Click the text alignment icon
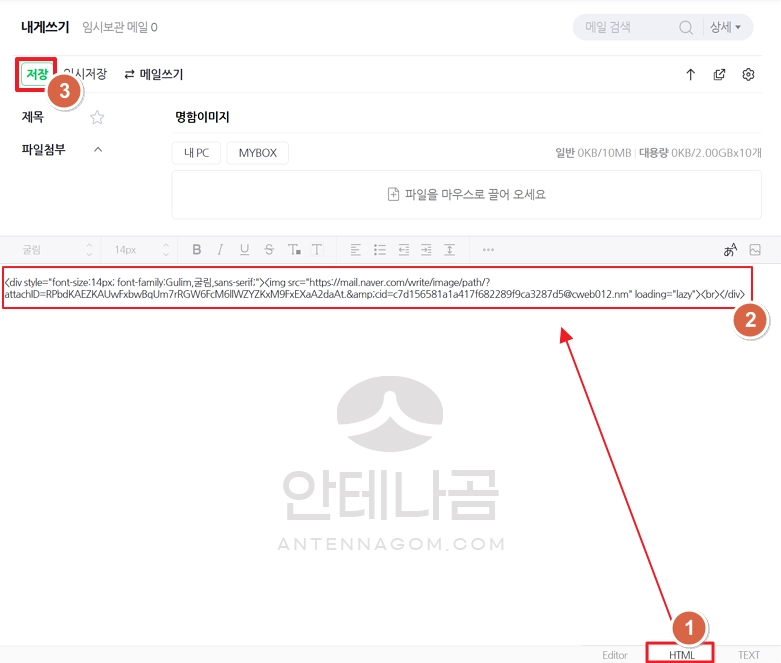The width and height of the screenshot is (781, 663). (x=356, y=250)
